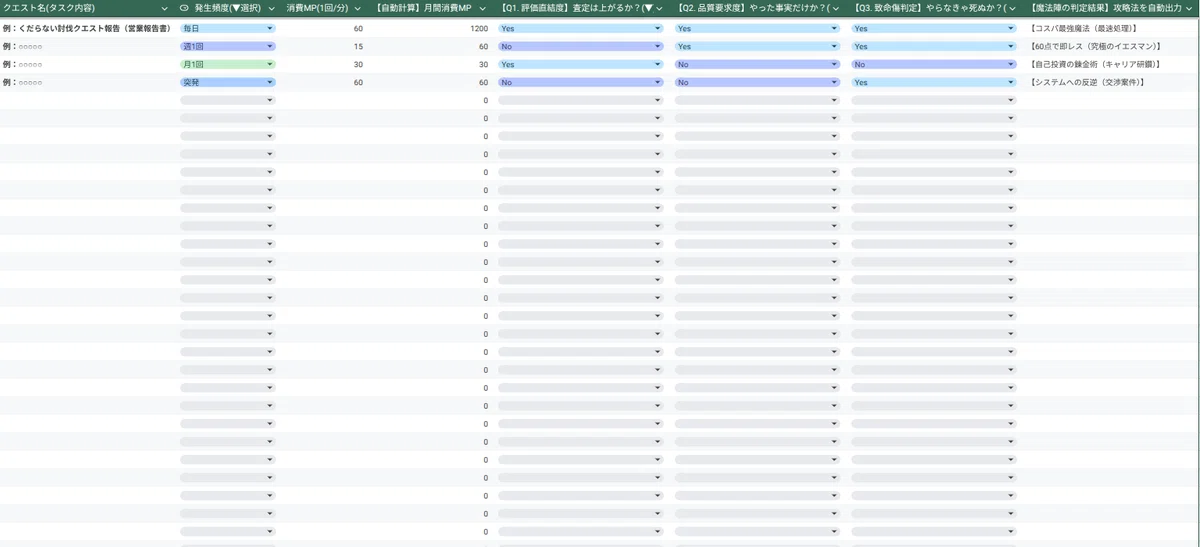1200x547 pixels.
Task: Open the クエスト名(タスク内容) column header menu arrow
Action: coord(164,9)
